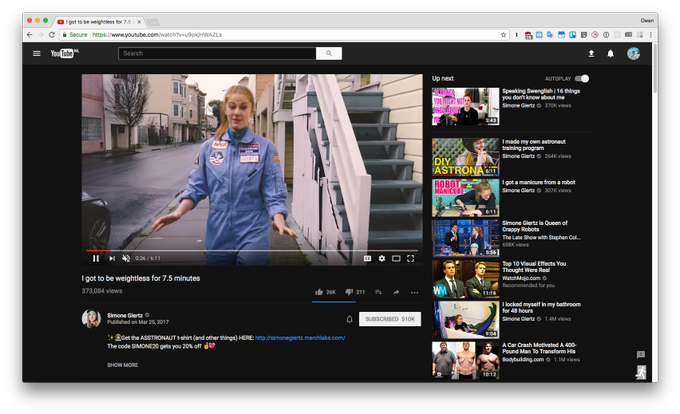The height and width of the screenshot is (414, 680).
Task: Click the SUBSCRIBED 510K button
Action: click(x=390, y=319)
